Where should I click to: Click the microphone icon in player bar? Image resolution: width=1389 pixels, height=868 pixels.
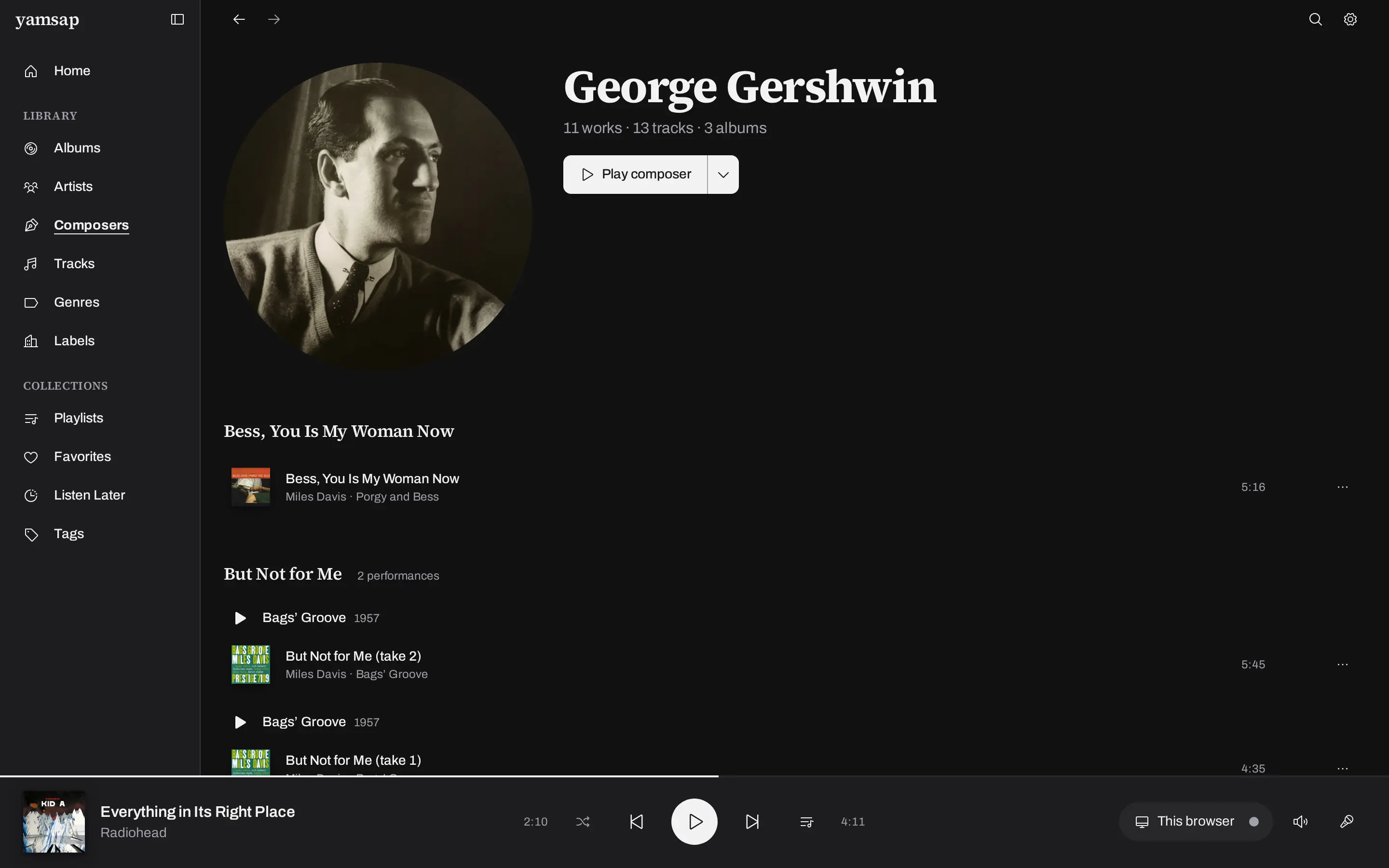click(x=1347, y=822)
